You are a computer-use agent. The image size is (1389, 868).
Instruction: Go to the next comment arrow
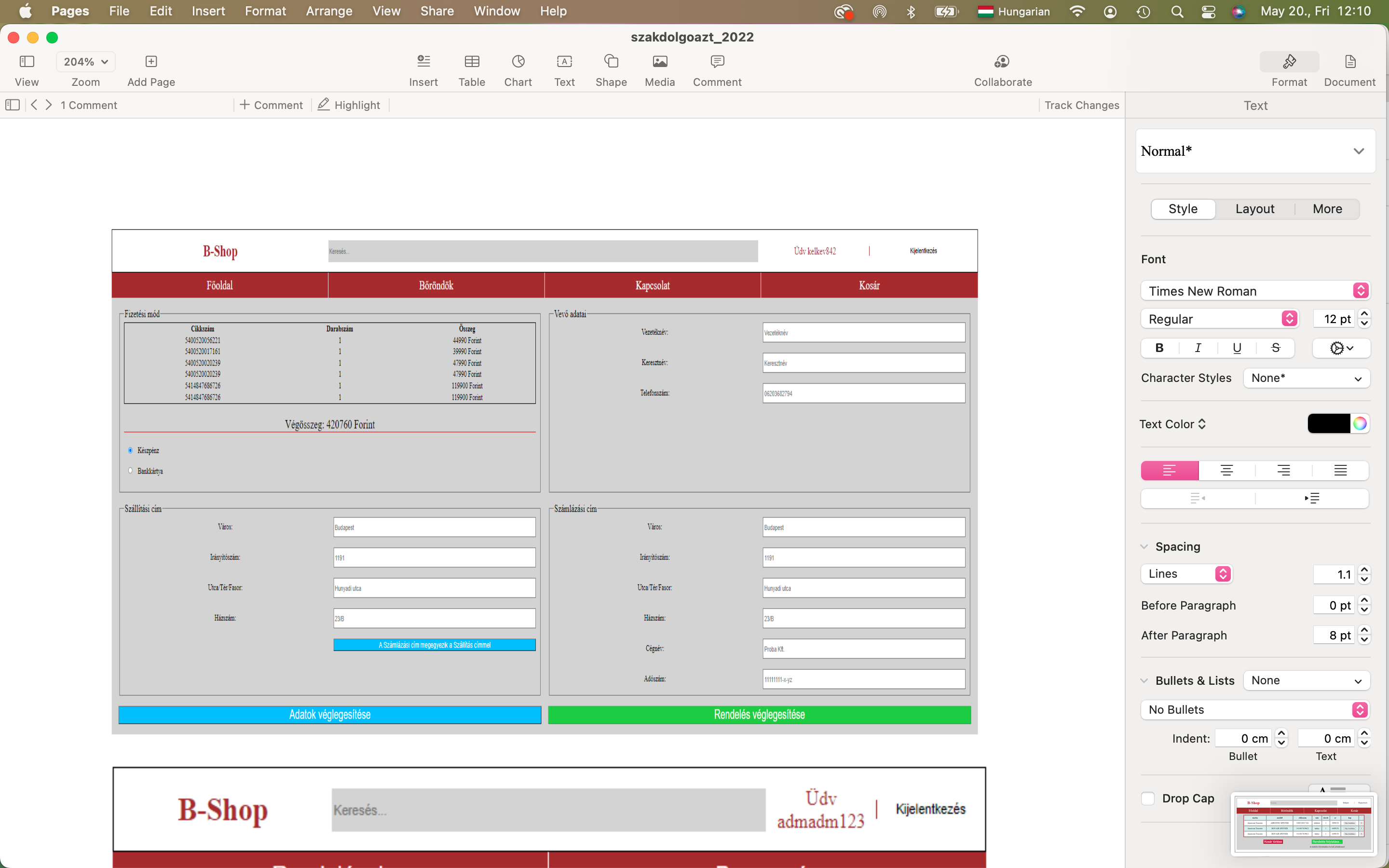pos(49,105)
